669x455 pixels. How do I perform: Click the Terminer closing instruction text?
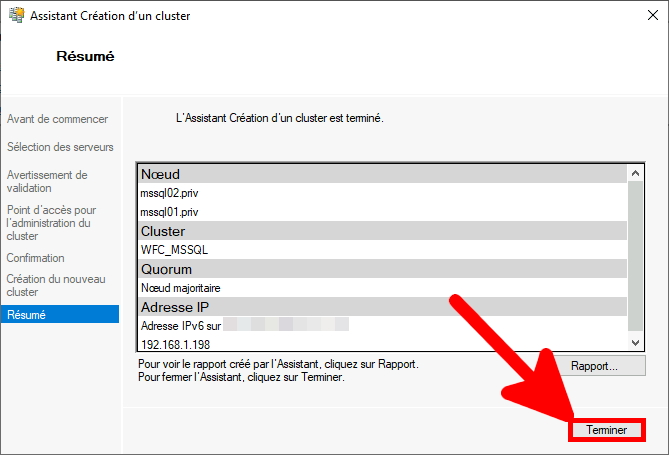[241, 377]
